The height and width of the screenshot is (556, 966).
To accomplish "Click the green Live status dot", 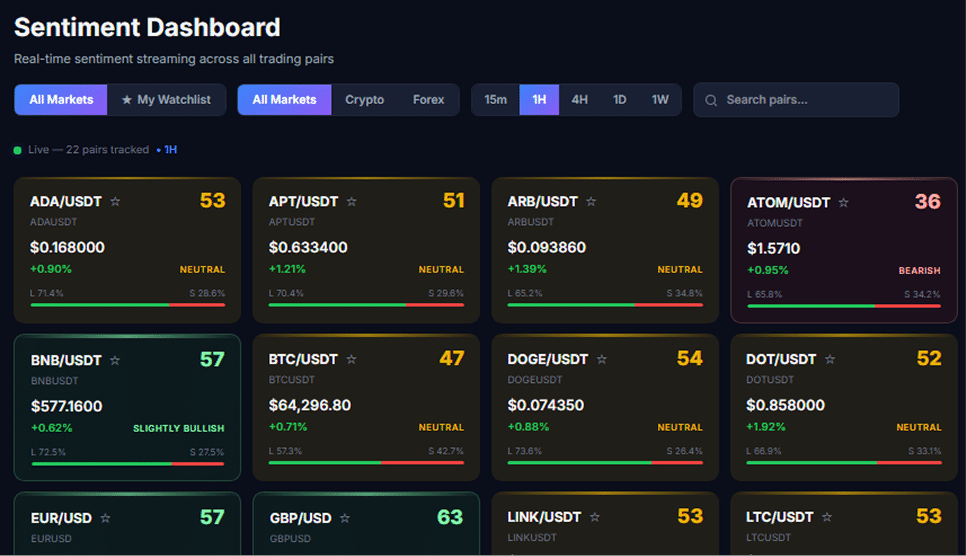I will click(17, 150).
